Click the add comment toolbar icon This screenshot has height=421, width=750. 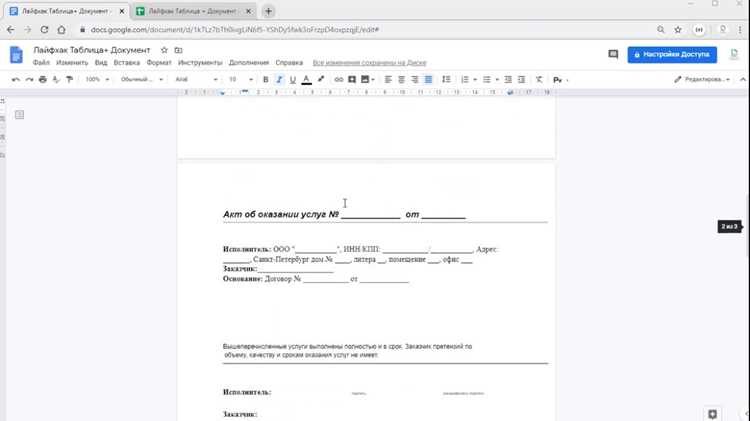[x=352, y=79]
